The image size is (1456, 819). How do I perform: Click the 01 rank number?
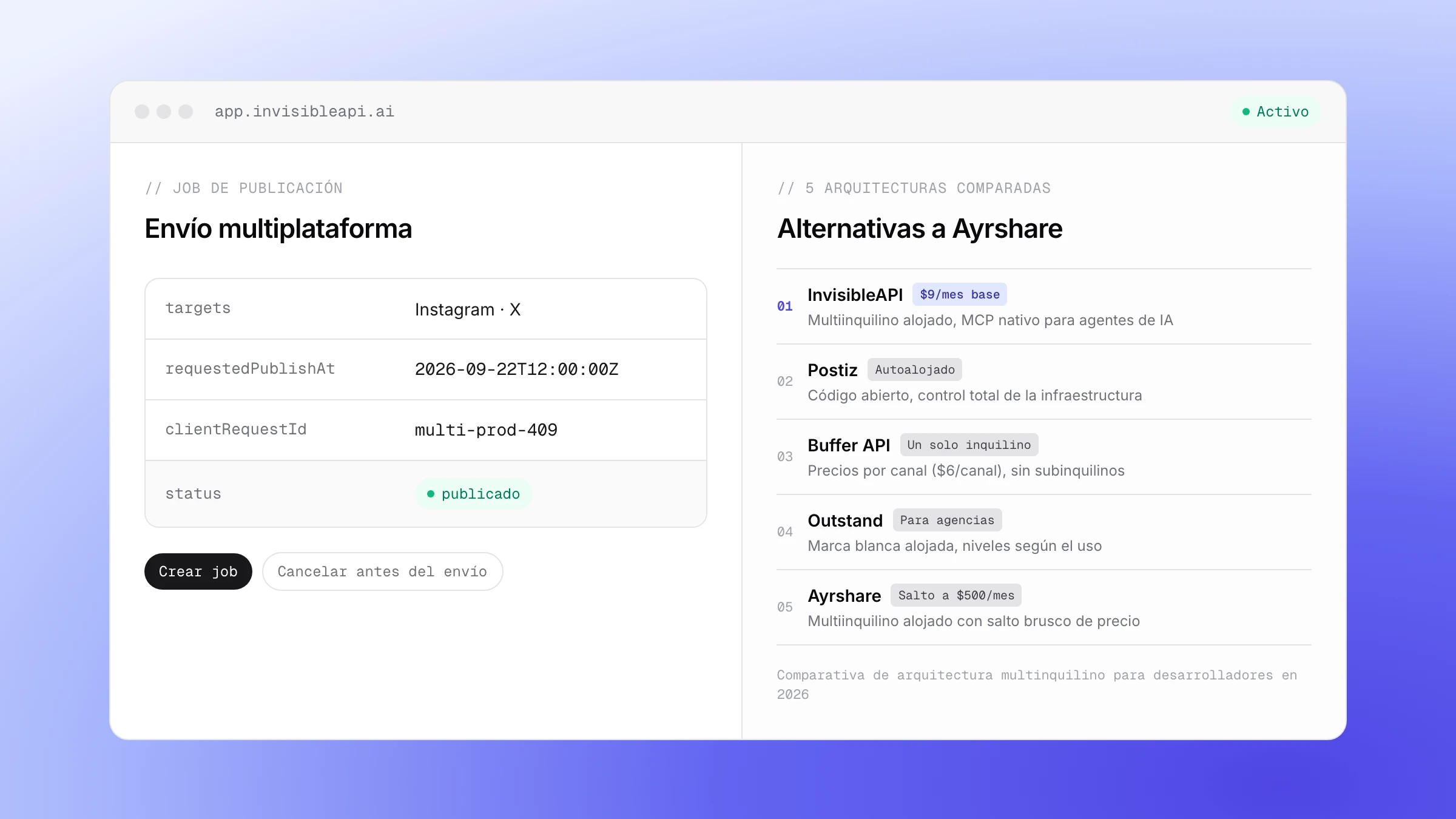coord(784,306)
